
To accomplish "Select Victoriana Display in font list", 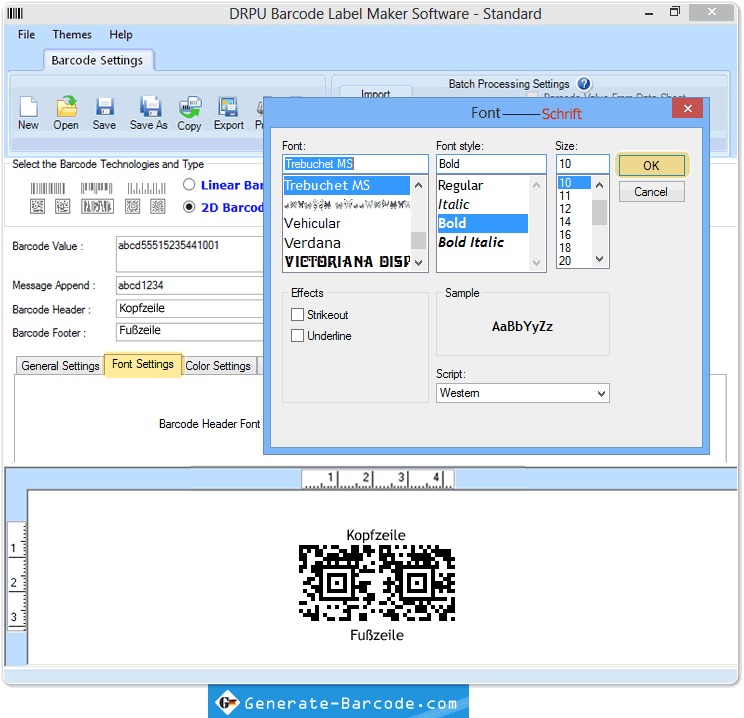I will [347, 261].
